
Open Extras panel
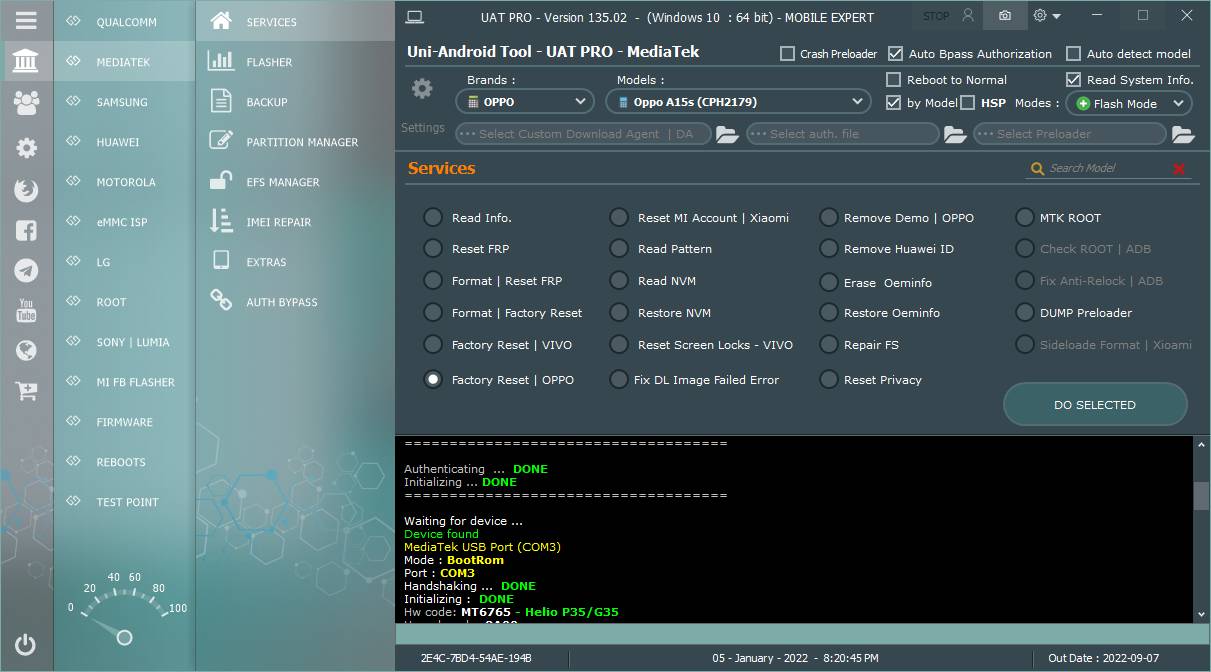pos(295,262)
